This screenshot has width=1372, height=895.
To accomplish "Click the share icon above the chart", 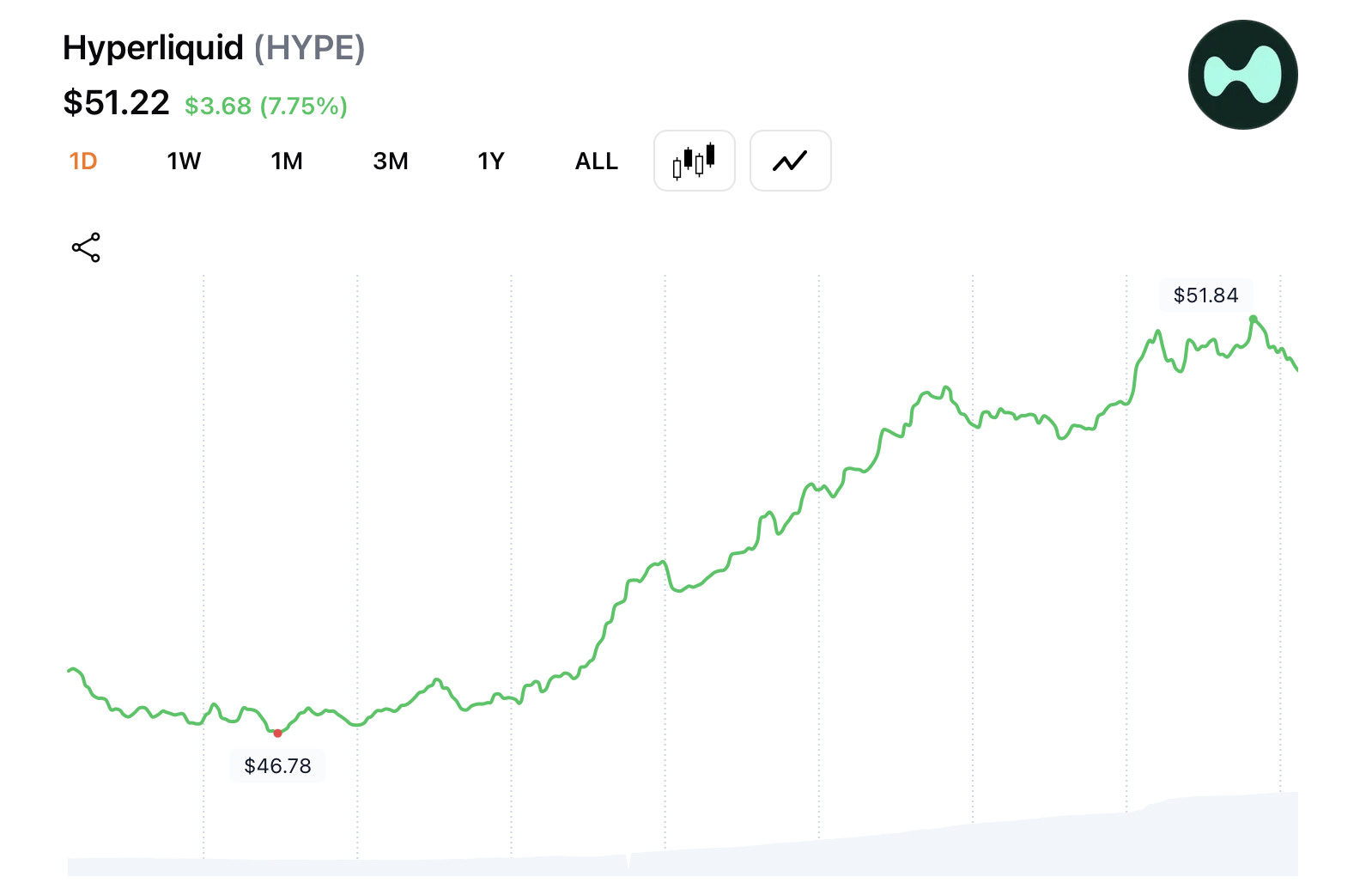I will [86, 247].
